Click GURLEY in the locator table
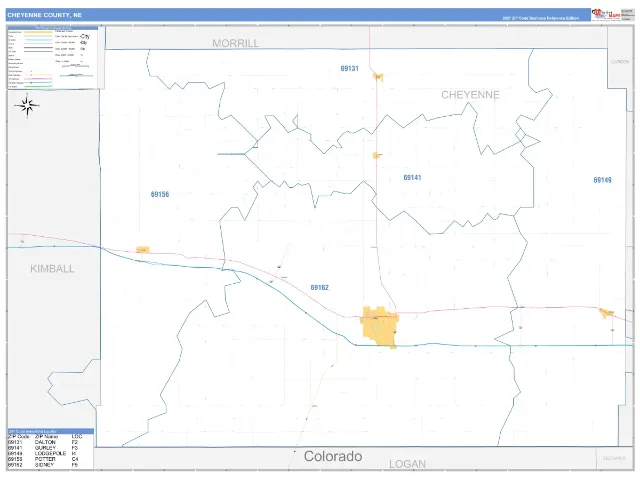Screen dimensions: 640x480 (45, 448)
